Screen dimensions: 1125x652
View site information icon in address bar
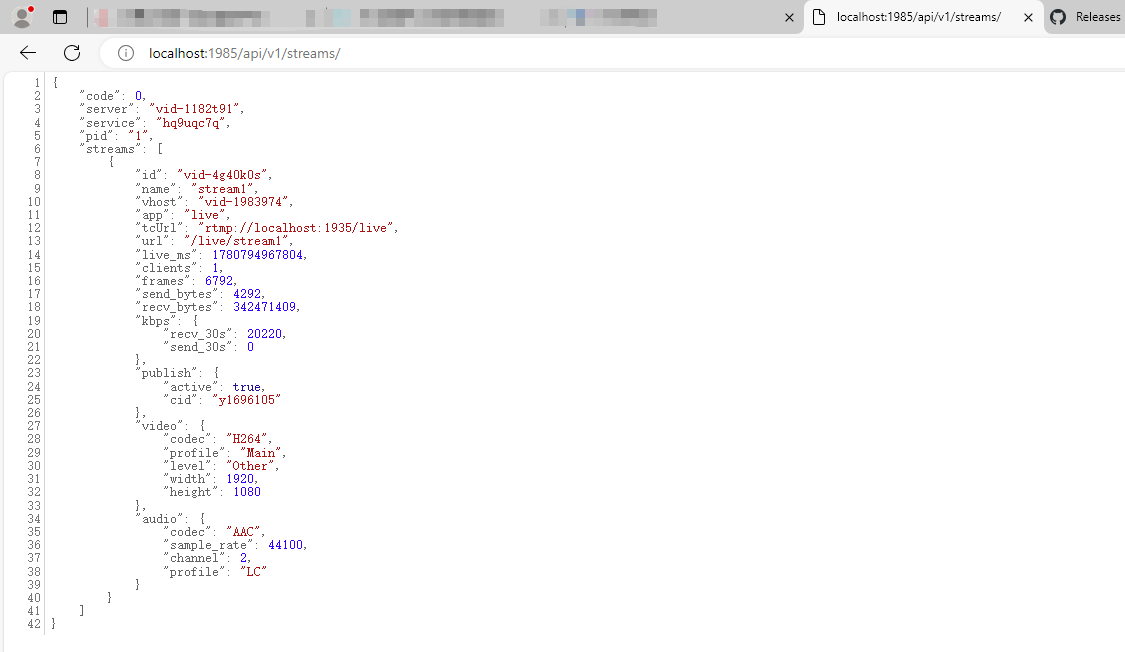pyautogui.click(x=126, y=53)
